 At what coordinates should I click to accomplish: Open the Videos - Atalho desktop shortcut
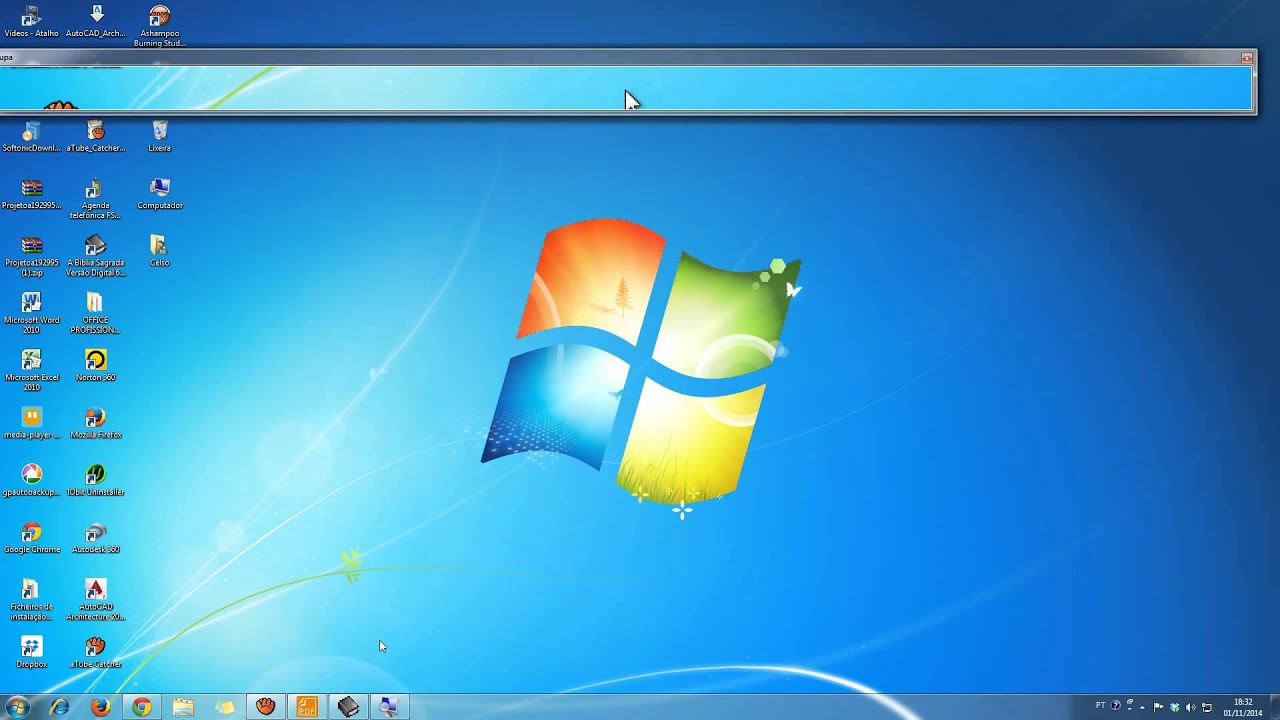point(31,21)
